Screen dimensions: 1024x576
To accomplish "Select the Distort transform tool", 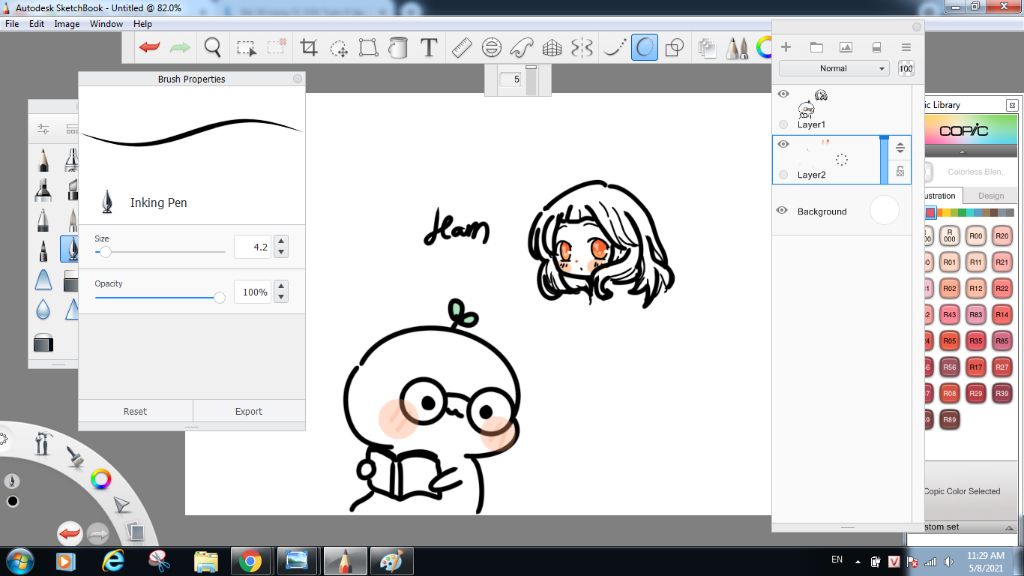I will pos(368,47).
